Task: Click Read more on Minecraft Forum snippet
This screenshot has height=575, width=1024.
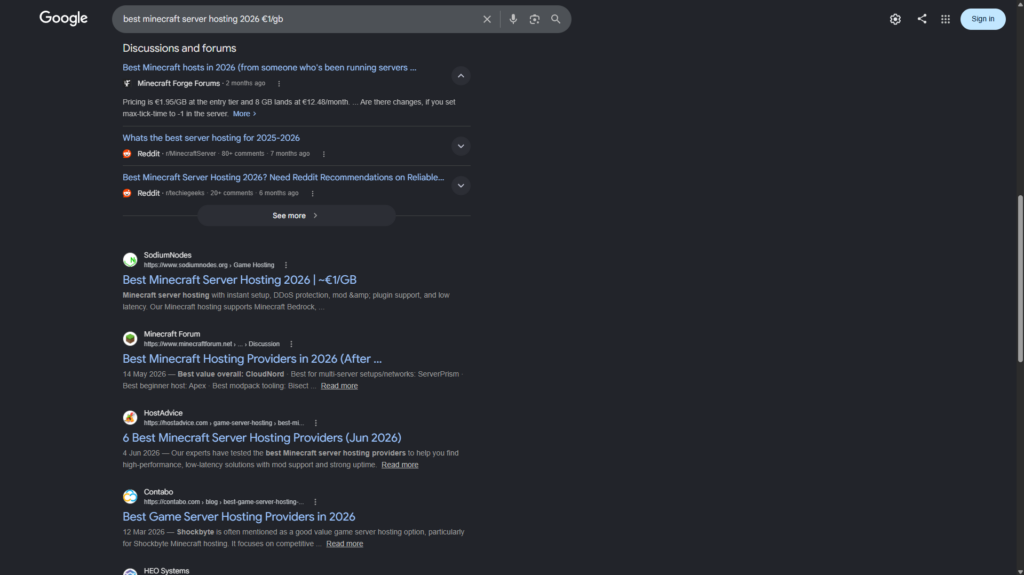Action: coord(339,386)
